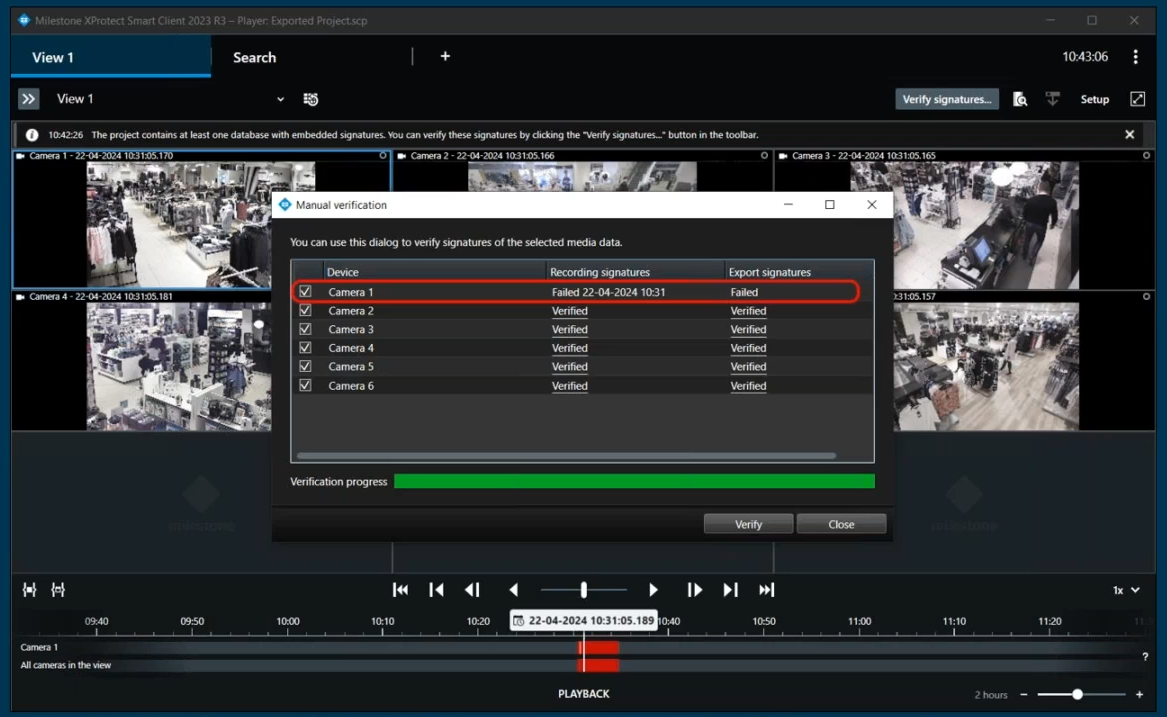The height and width of the screenshot is (717, 1167).
Task: Open the View 1 dropdown selector
Action: tap(280, 99)
